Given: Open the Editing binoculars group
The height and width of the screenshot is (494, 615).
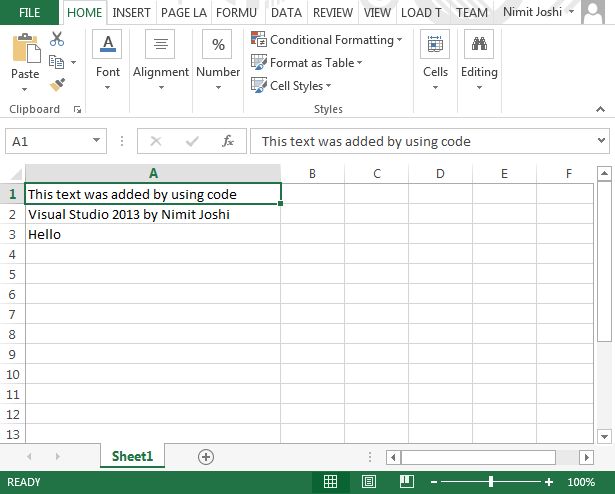Looking at the screenshot, I should tap(479, 44).
